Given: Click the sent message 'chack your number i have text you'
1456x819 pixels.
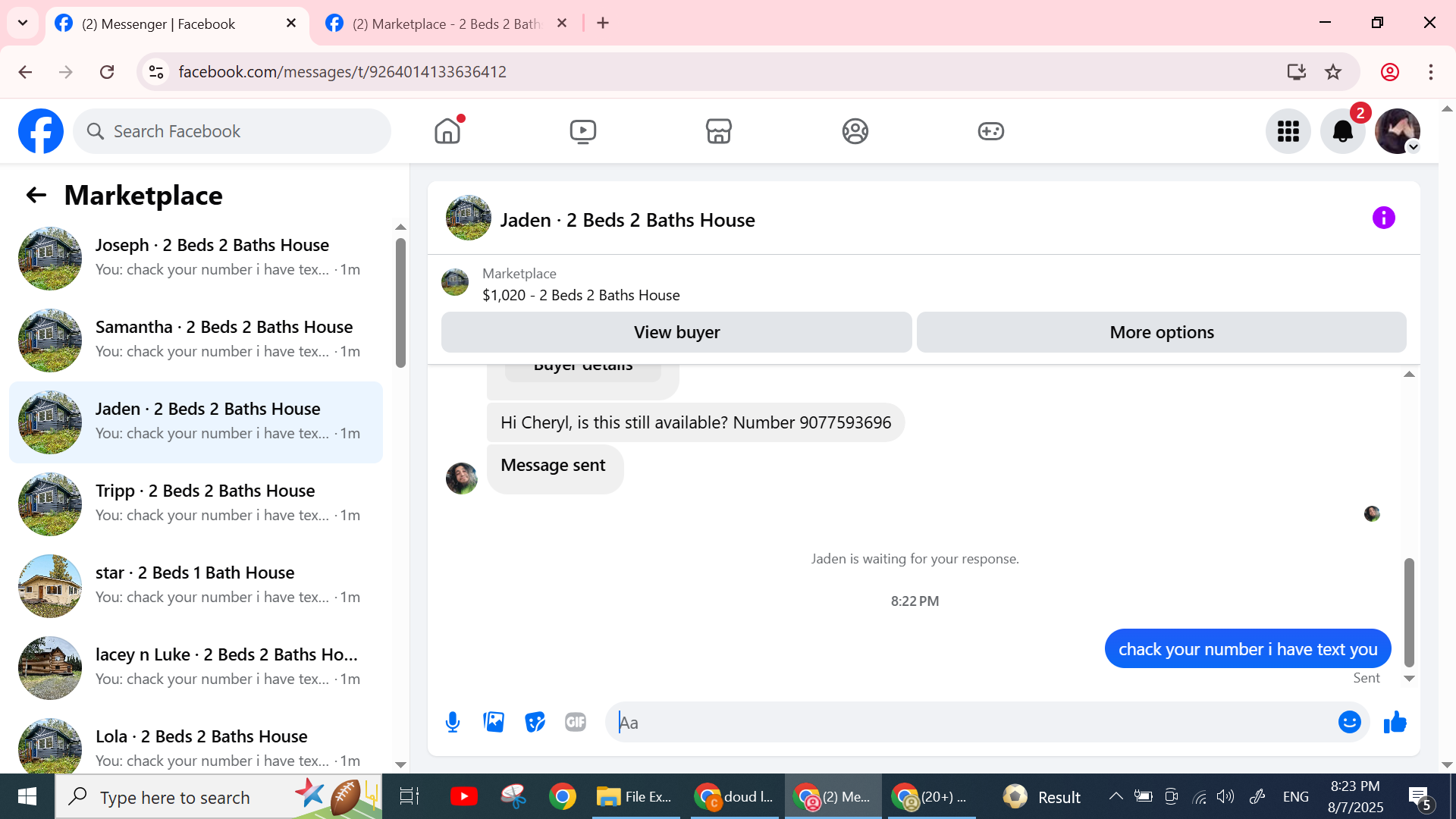Looking at the screenshot, I should (1247, 649).
